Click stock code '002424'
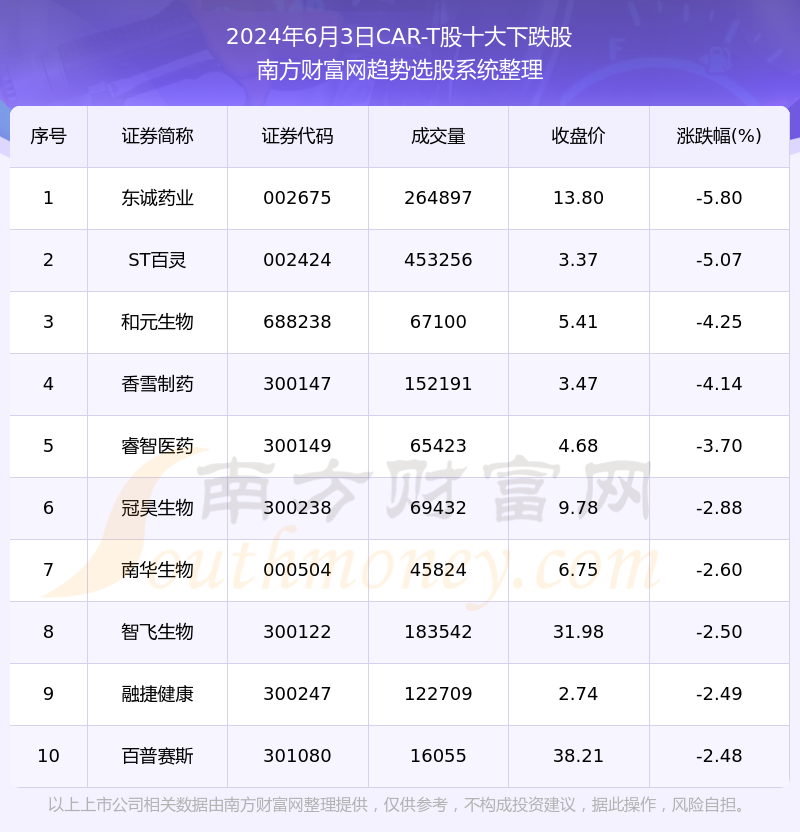 (297, 260)
